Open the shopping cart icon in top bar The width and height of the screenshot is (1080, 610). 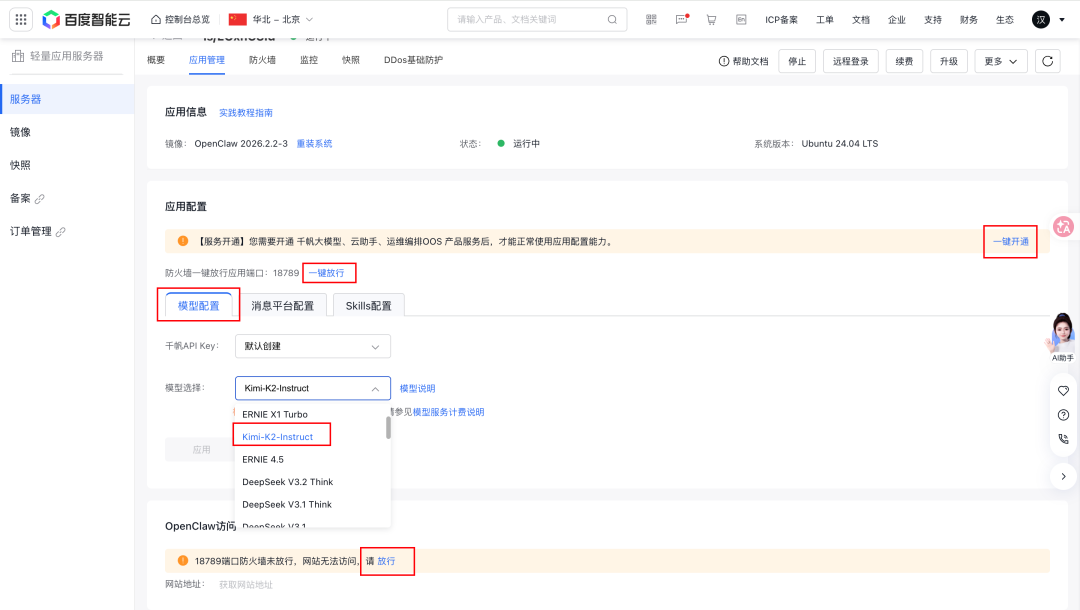pos(711,19)
